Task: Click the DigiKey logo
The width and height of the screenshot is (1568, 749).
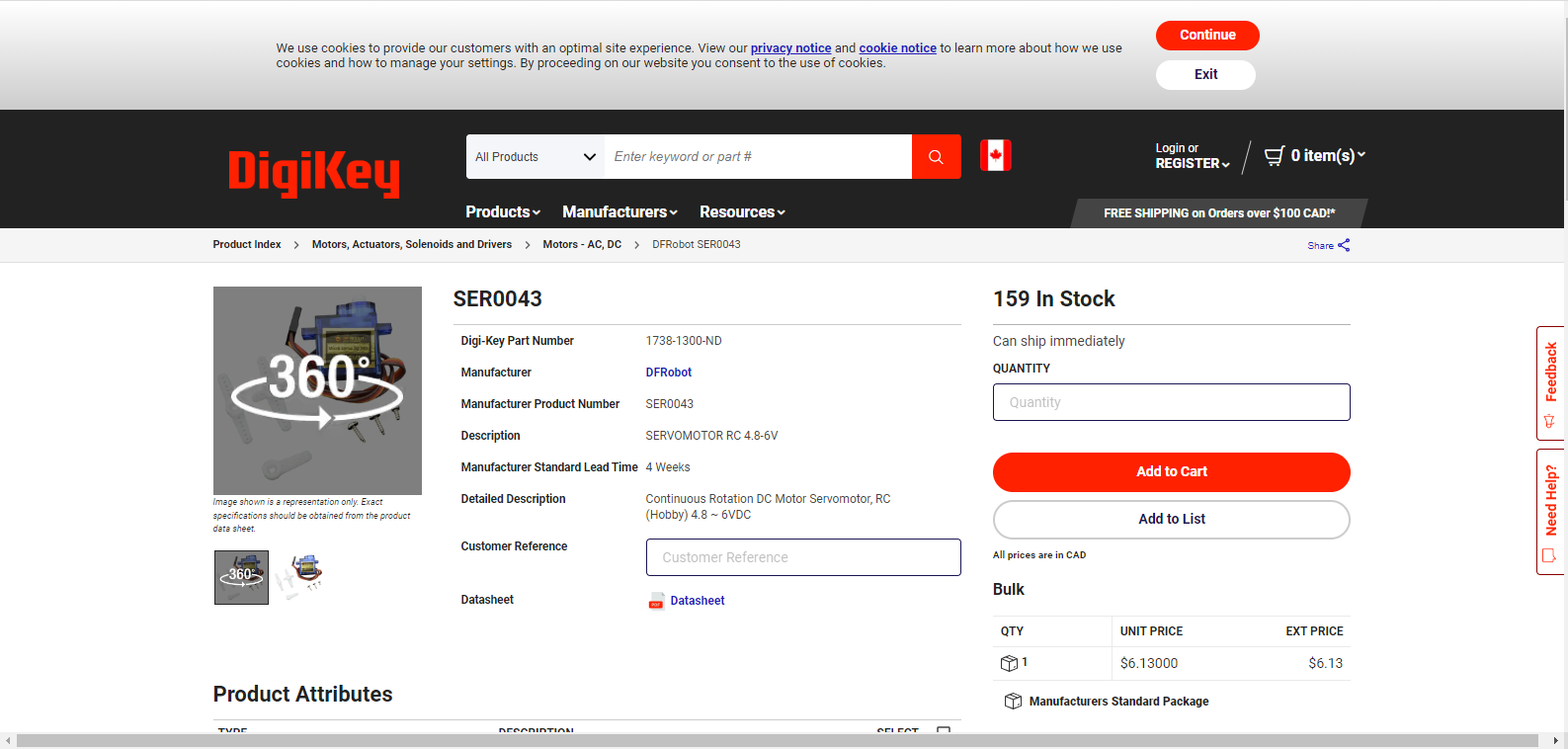Action: pyautogui.click(x=314, y=174)
